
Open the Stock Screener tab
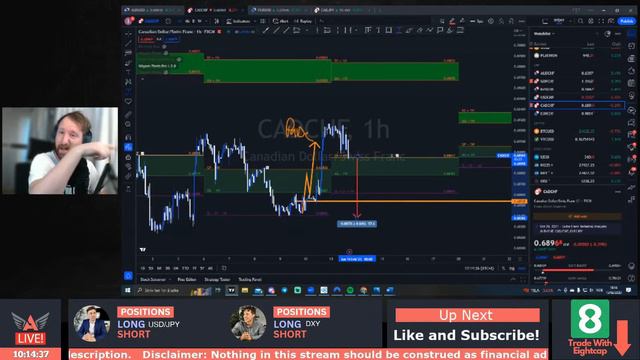(153, 280)
